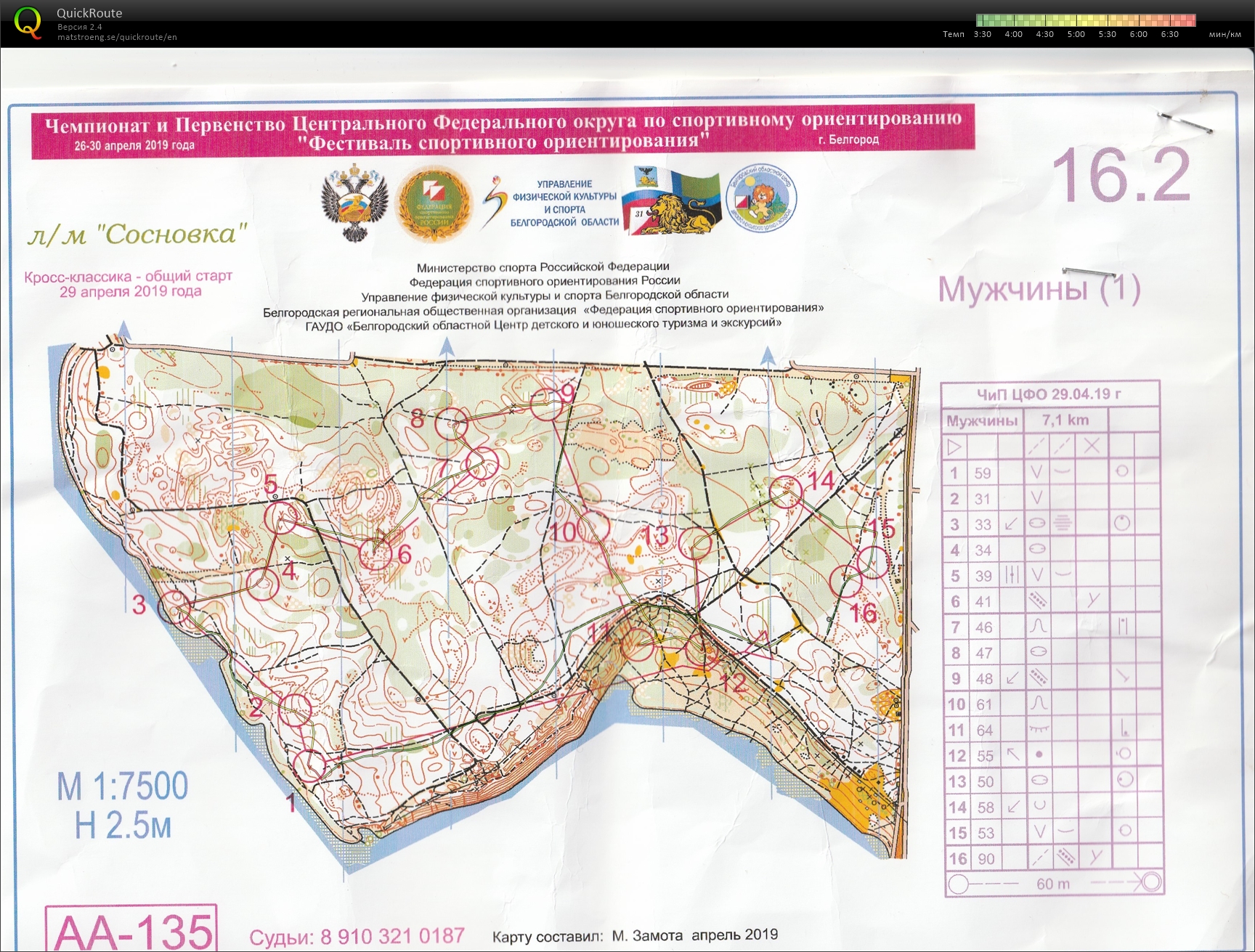Click control circle 11 on the map
Image resolution: width=1255 pixels, height=952 pixels.
(639, 643)
